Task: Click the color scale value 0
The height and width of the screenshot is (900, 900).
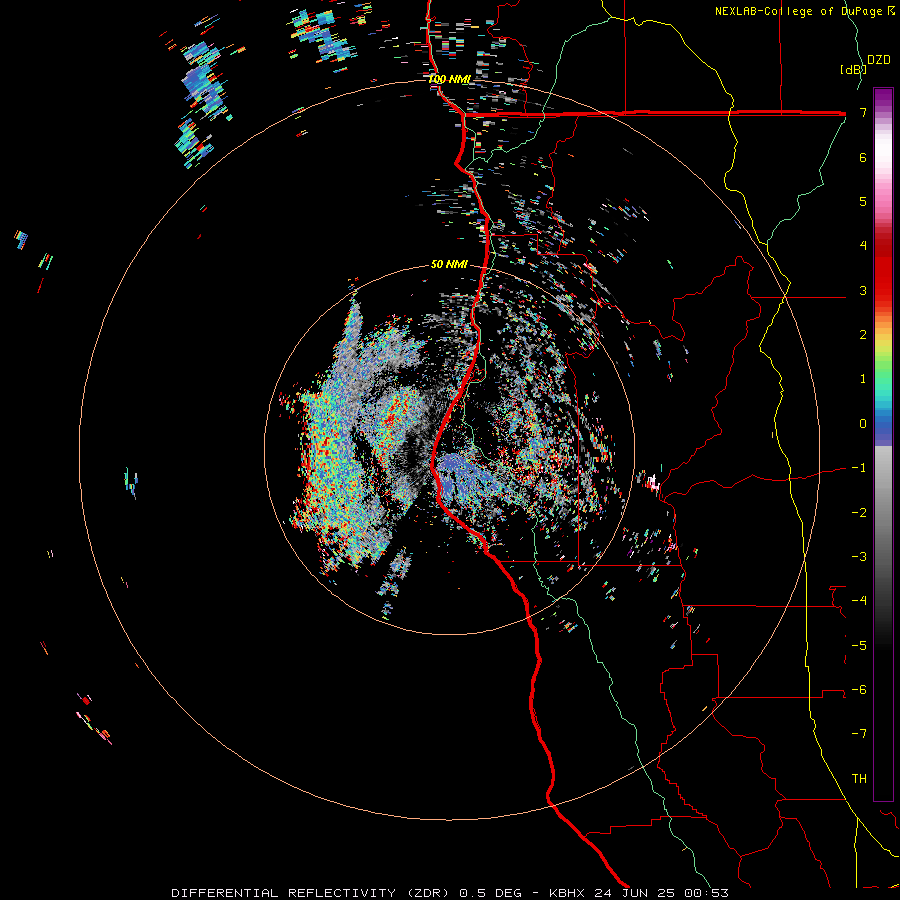Action: tap(863, 424)
